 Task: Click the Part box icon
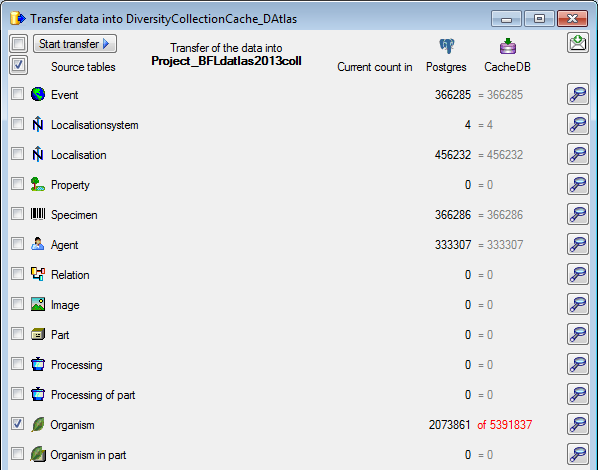38,334
